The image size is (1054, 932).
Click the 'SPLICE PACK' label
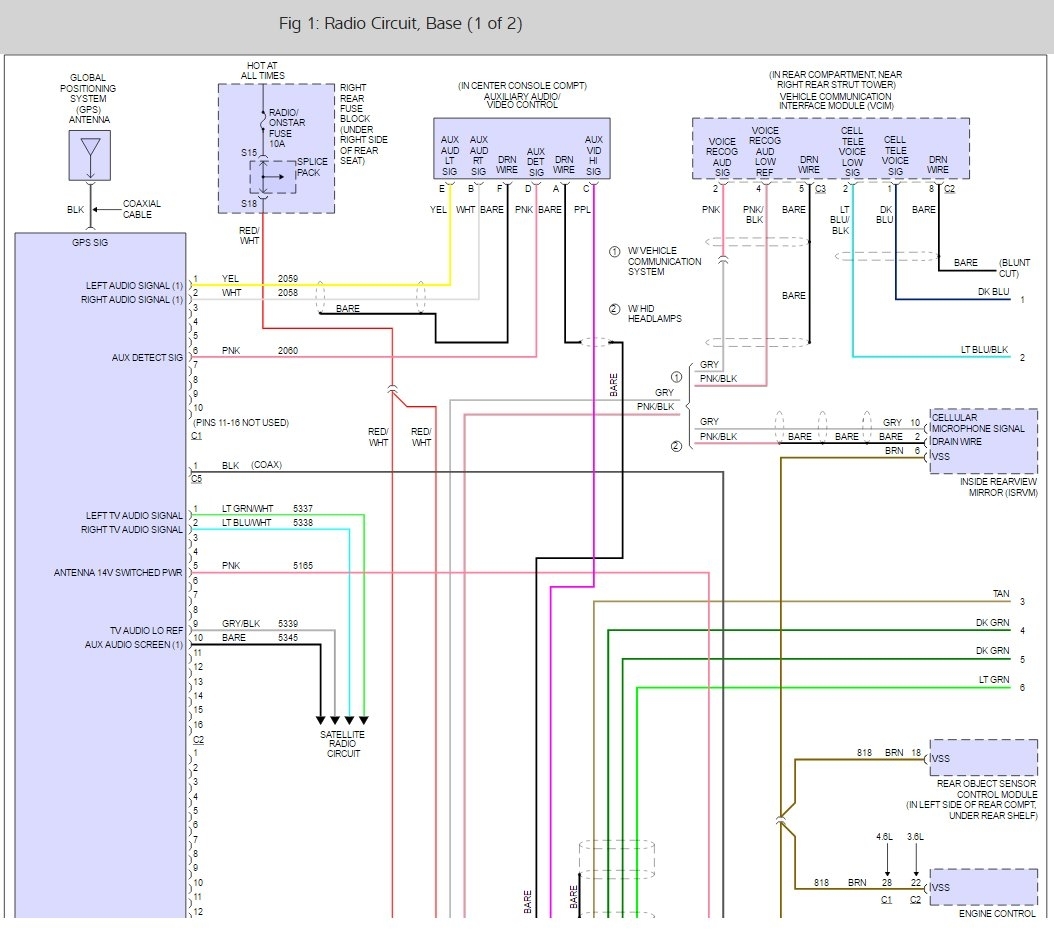(x=312, y=167)
